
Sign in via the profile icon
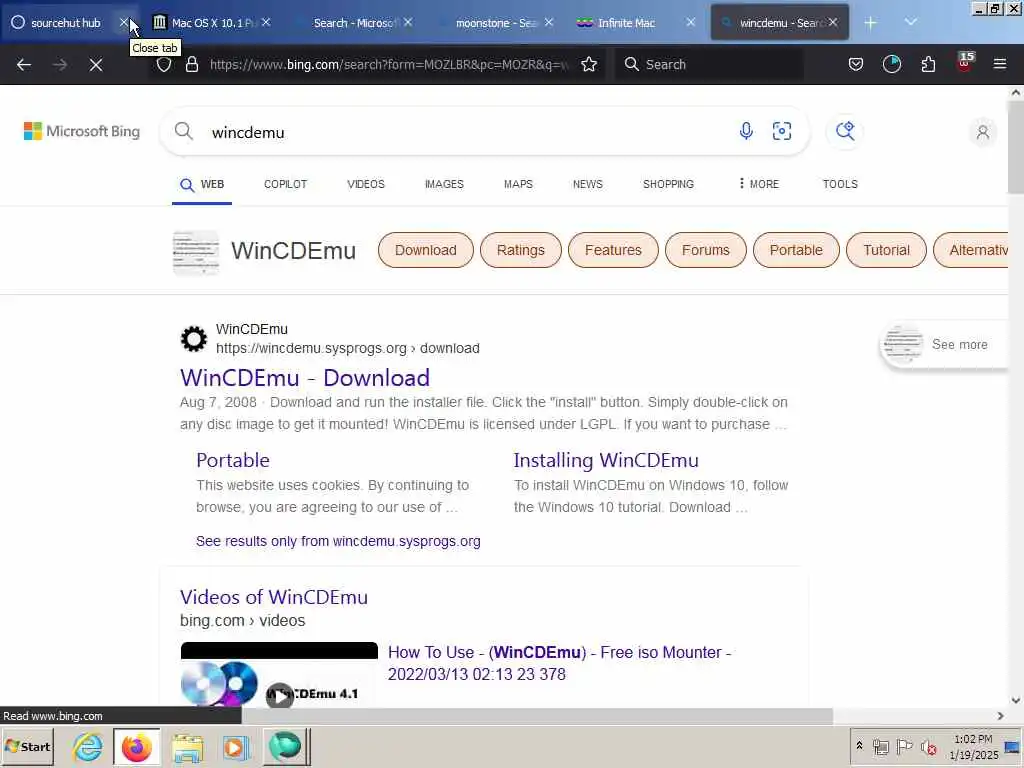[982, 133]
